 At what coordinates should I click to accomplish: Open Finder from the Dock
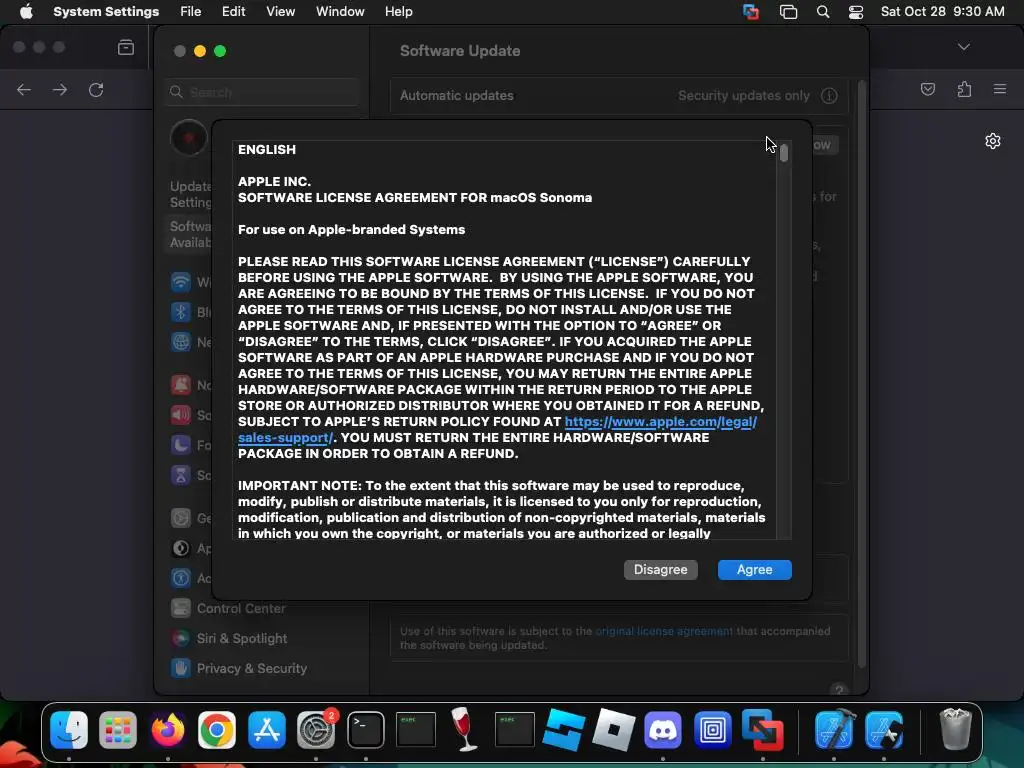click(x=69, y=729)
